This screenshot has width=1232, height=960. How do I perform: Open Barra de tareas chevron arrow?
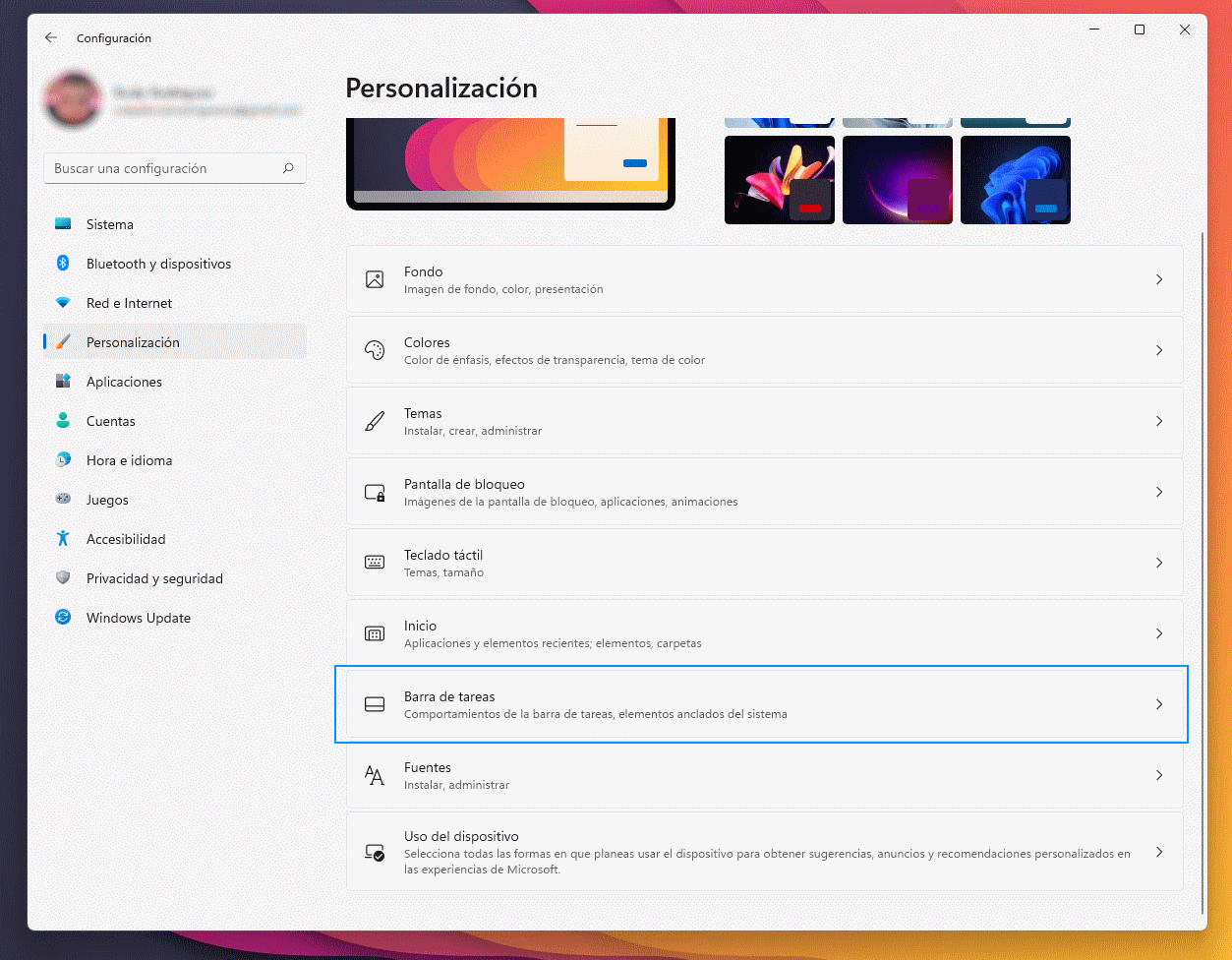coord(1159,704)
